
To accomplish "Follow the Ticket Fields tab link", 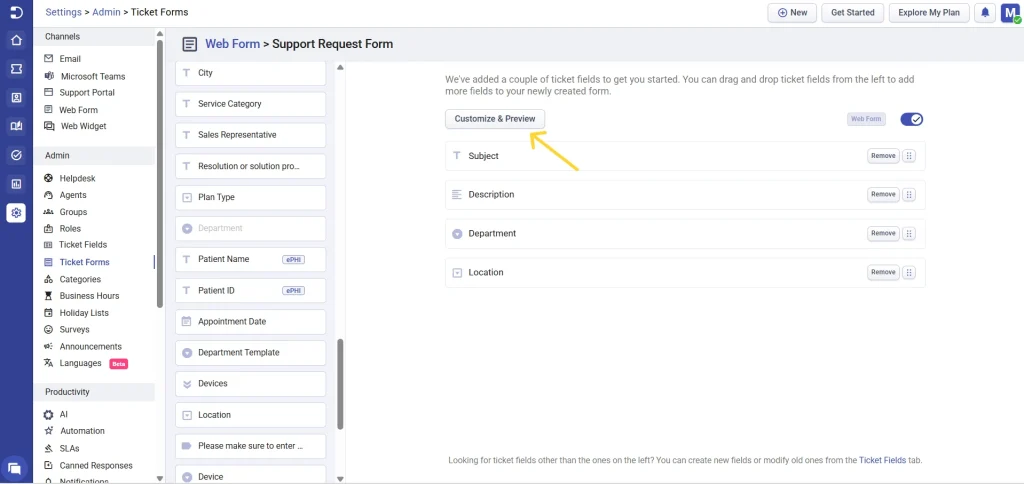I will pos(882,461).
